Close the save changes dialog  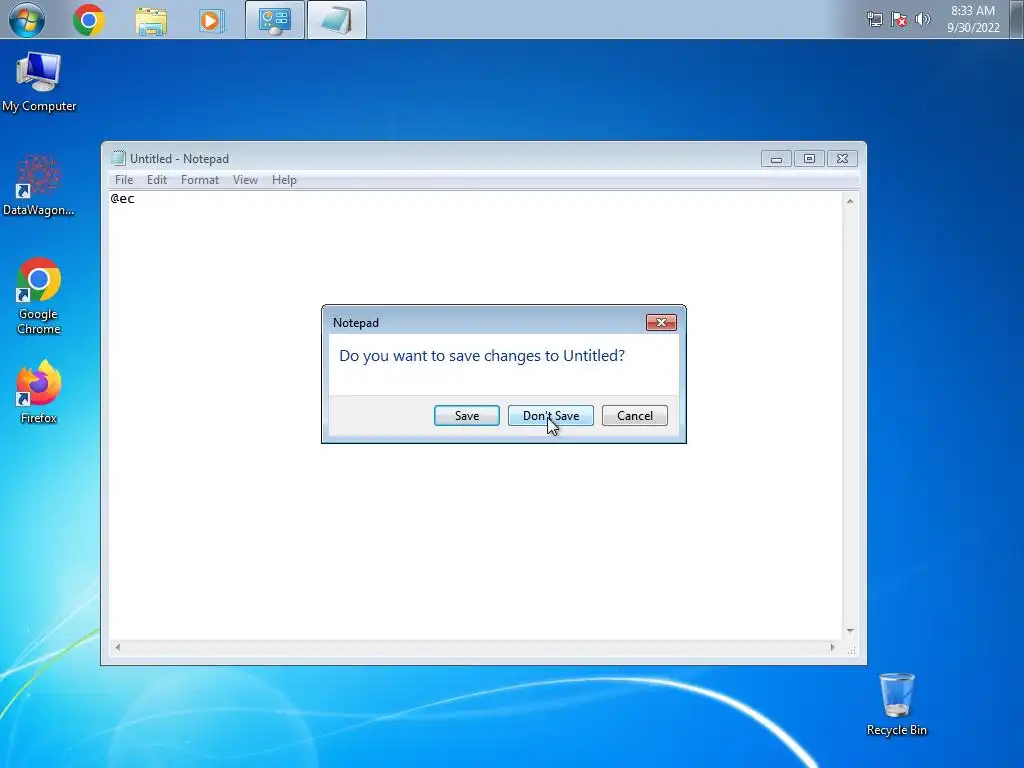[x=661, y=323]
